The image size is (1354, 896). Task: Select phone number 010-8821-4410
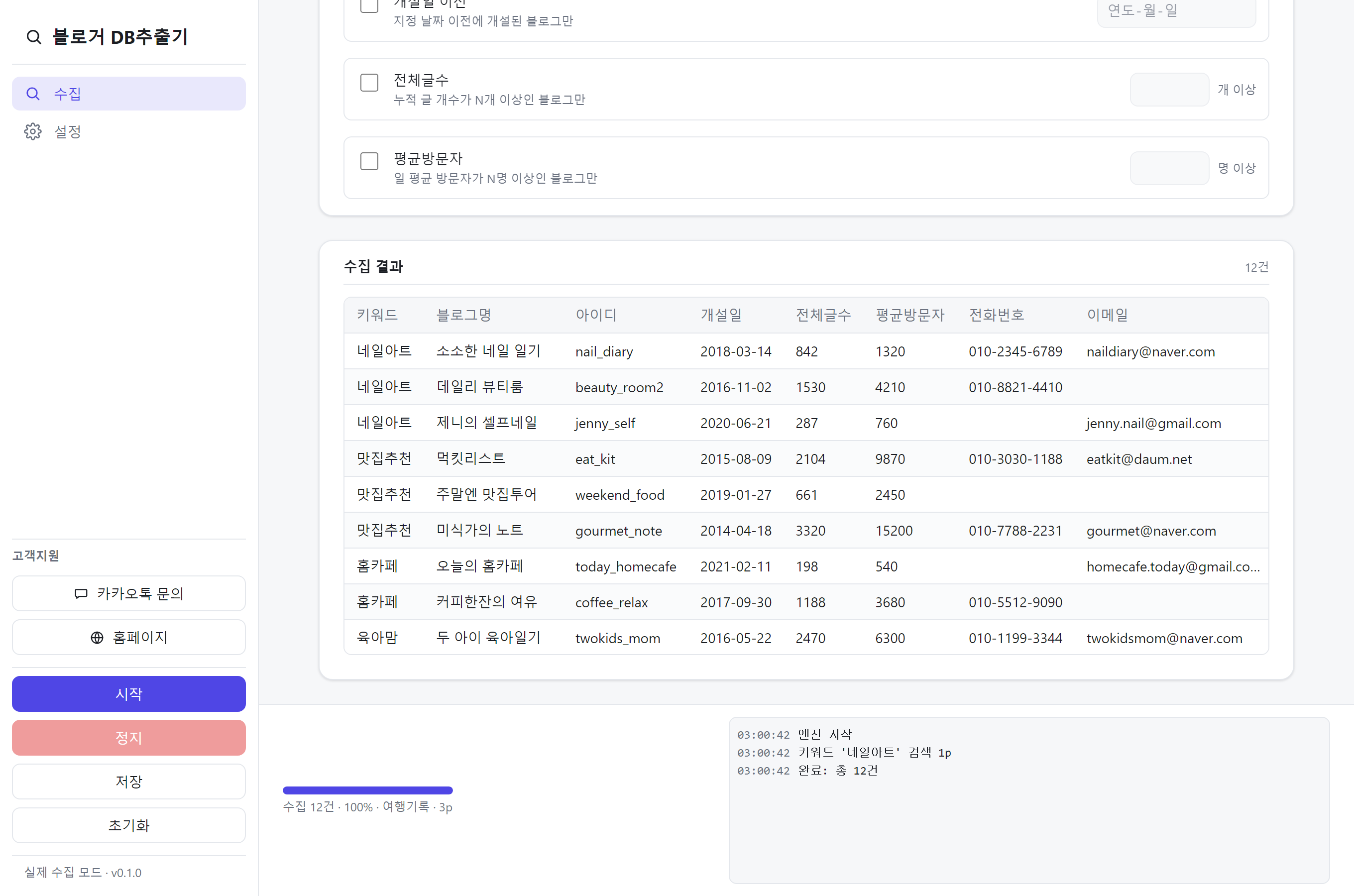point(1015,387)
